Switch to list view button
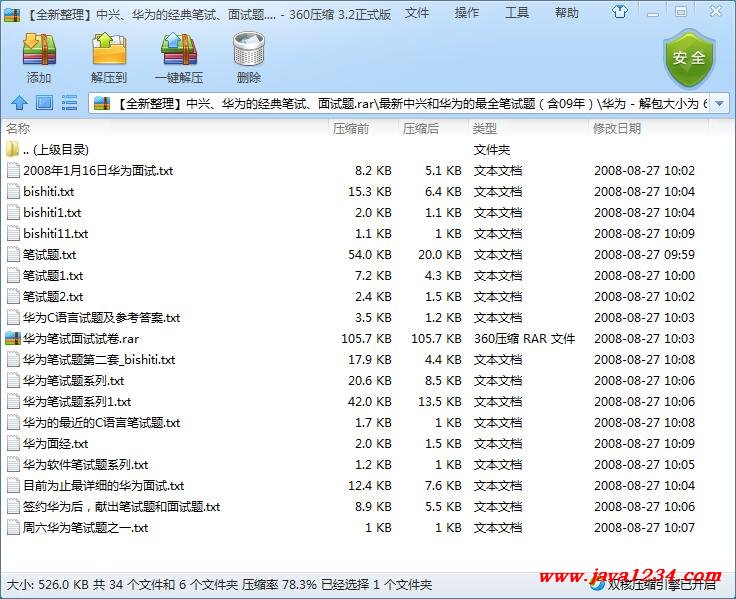 click(x=69, y=102)
